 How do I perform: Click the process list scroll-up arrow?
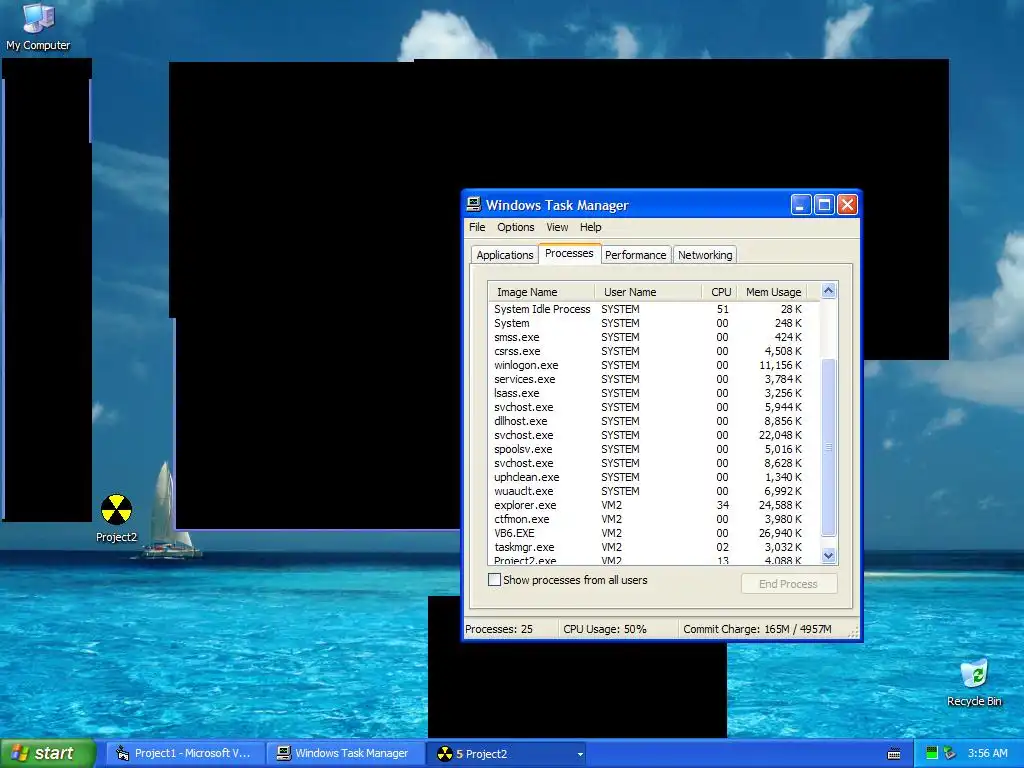pos(828,291)
